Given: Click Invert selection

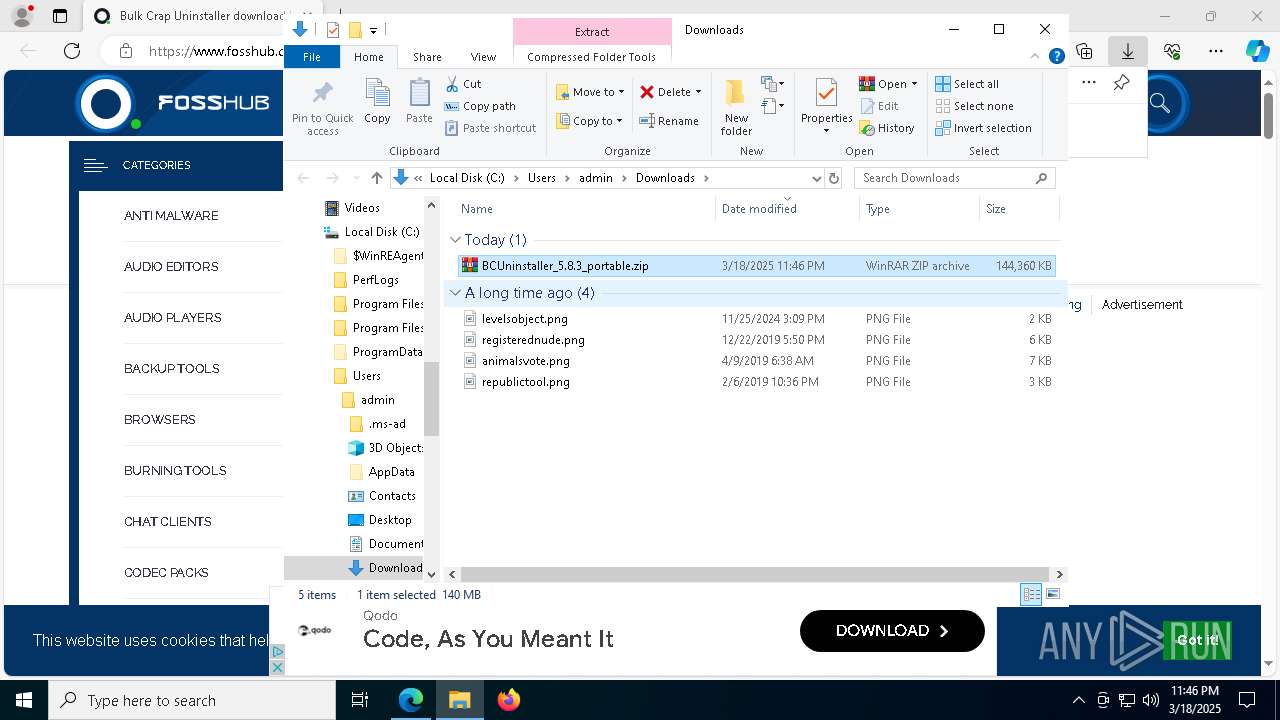Looking at the screenshot, I should click(x=983, y=128).
